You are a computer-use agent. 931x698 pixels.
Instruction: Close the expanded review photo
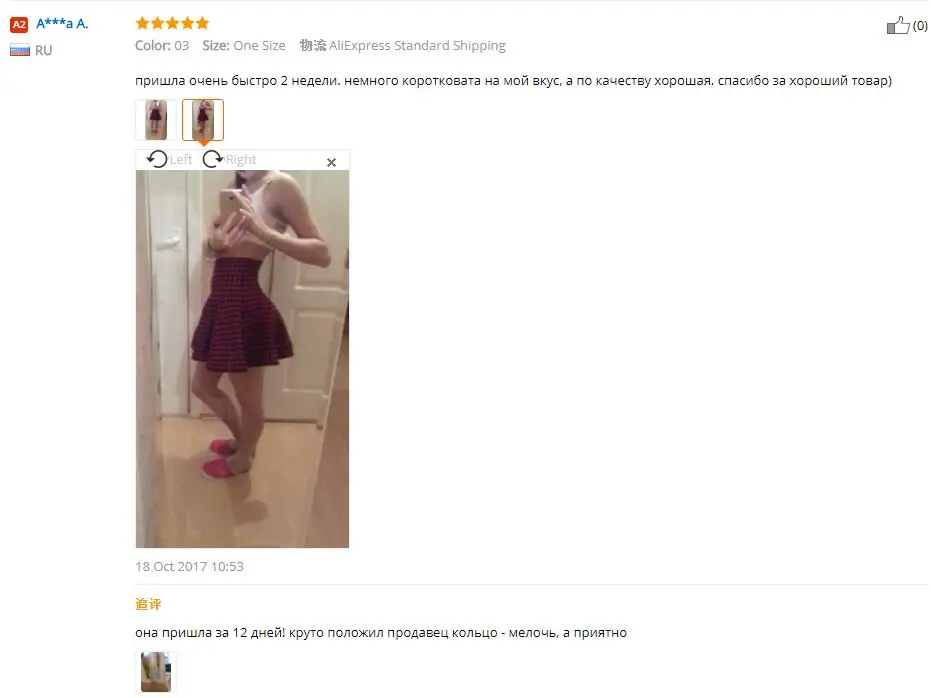point(331,163)
